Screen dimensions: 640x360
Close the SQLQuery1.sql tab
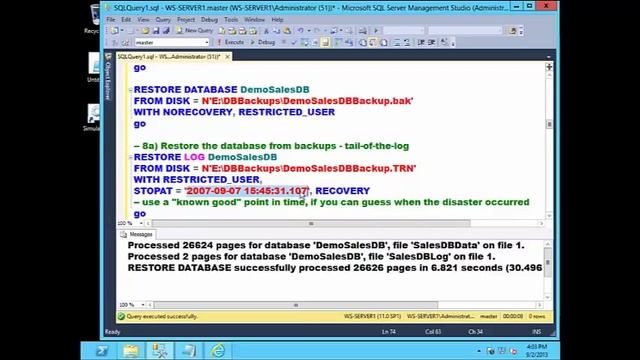228,56
